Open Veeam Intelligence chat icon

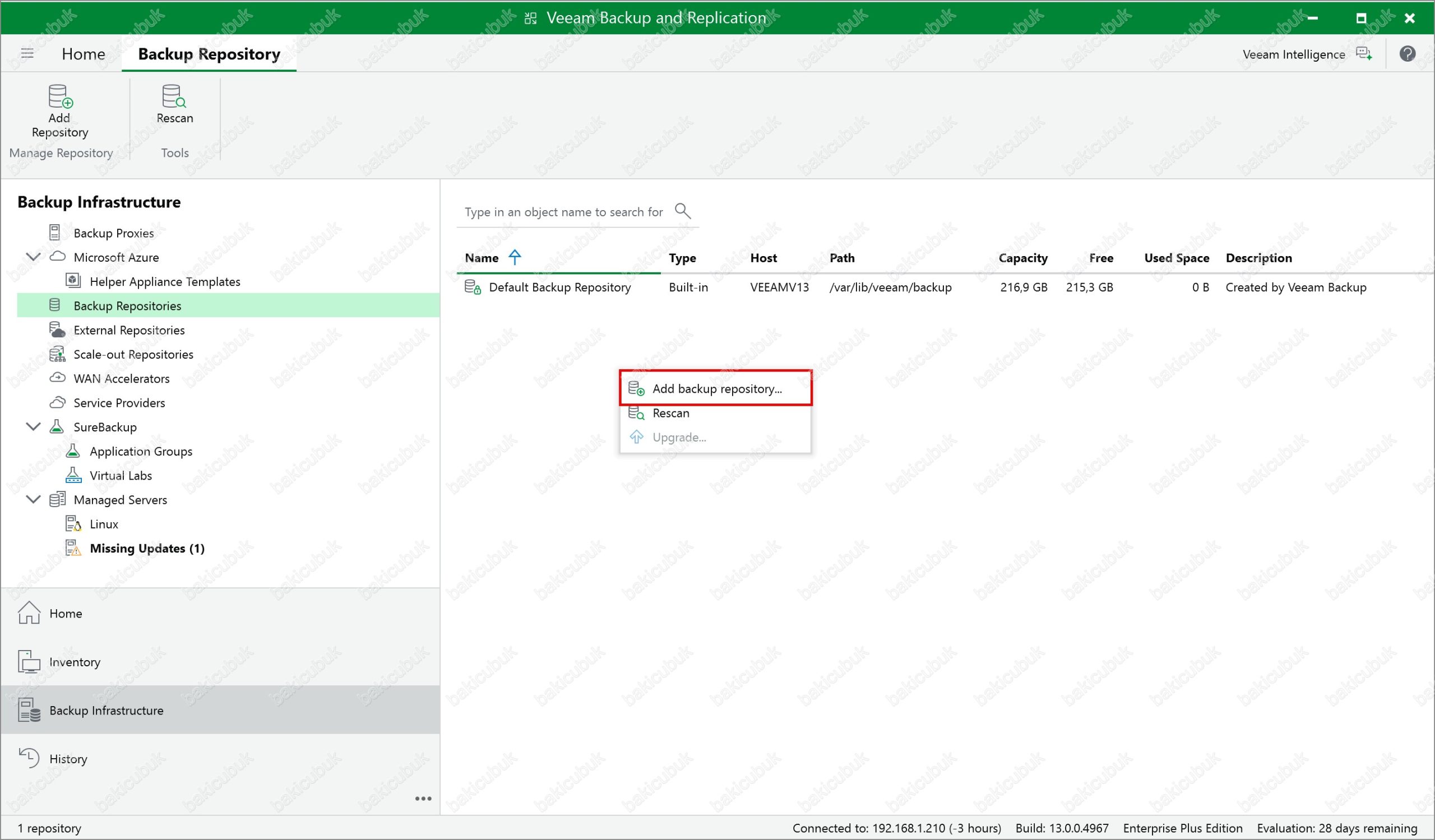pos(1364,54)
